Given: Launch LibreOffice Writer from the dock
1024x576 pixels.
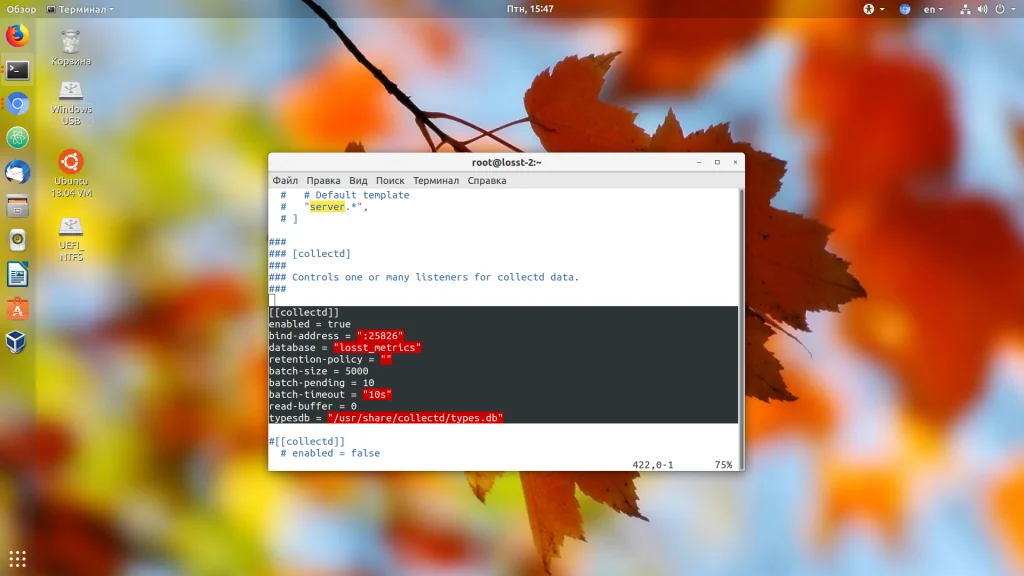Looking at the screenshot, I should coord(17,274).
